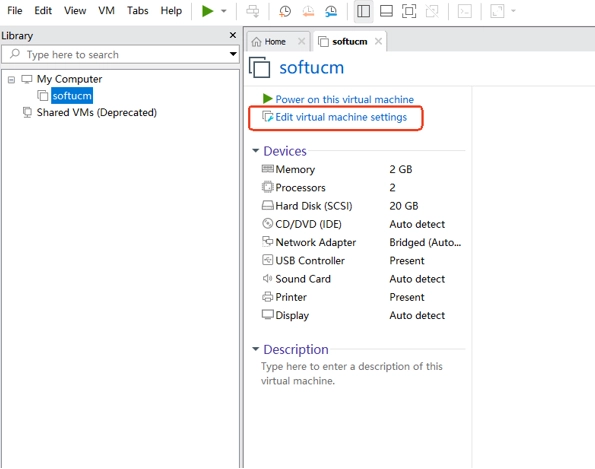This screenshot has width=595, height=469.
Task: Click Power on this virtual machine
Action: tap(344, 99)
